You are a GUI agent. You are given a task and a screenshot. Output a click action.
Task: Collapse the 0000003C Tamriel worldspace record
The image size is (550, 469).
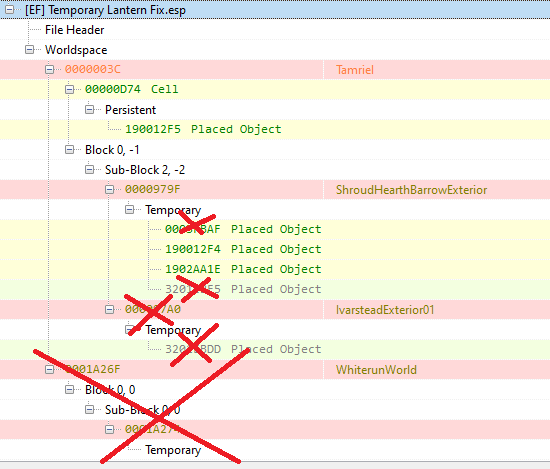(49, 69)
